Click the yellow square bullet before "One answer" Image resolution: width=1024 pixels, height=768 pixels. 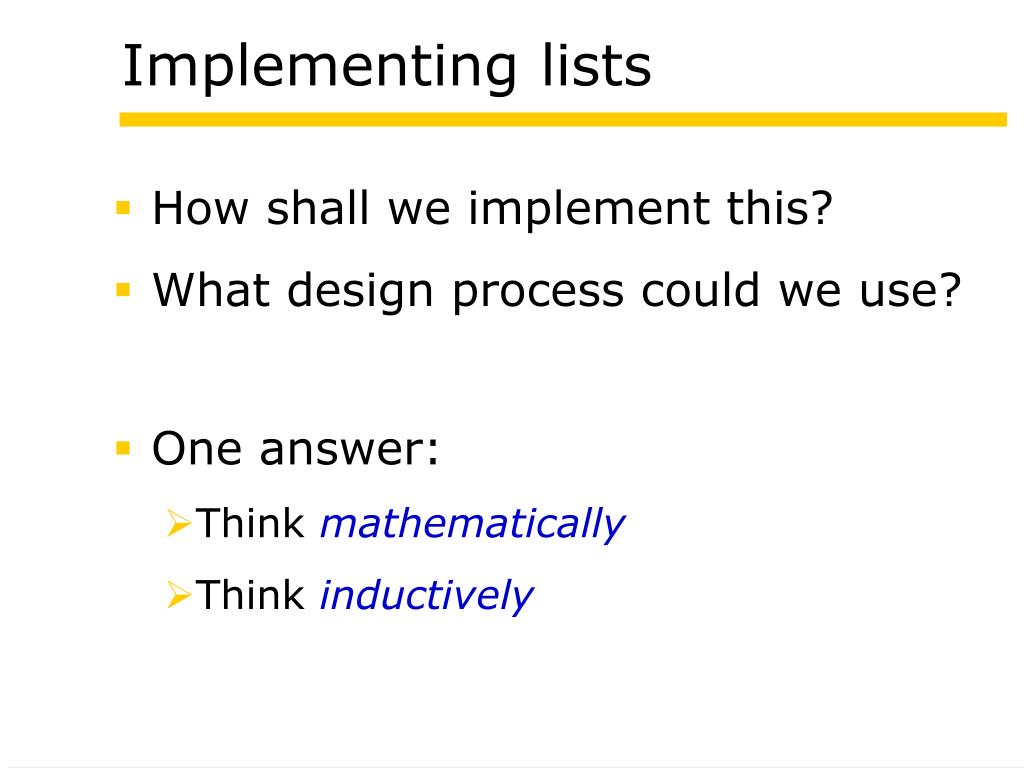pos(123,449)
